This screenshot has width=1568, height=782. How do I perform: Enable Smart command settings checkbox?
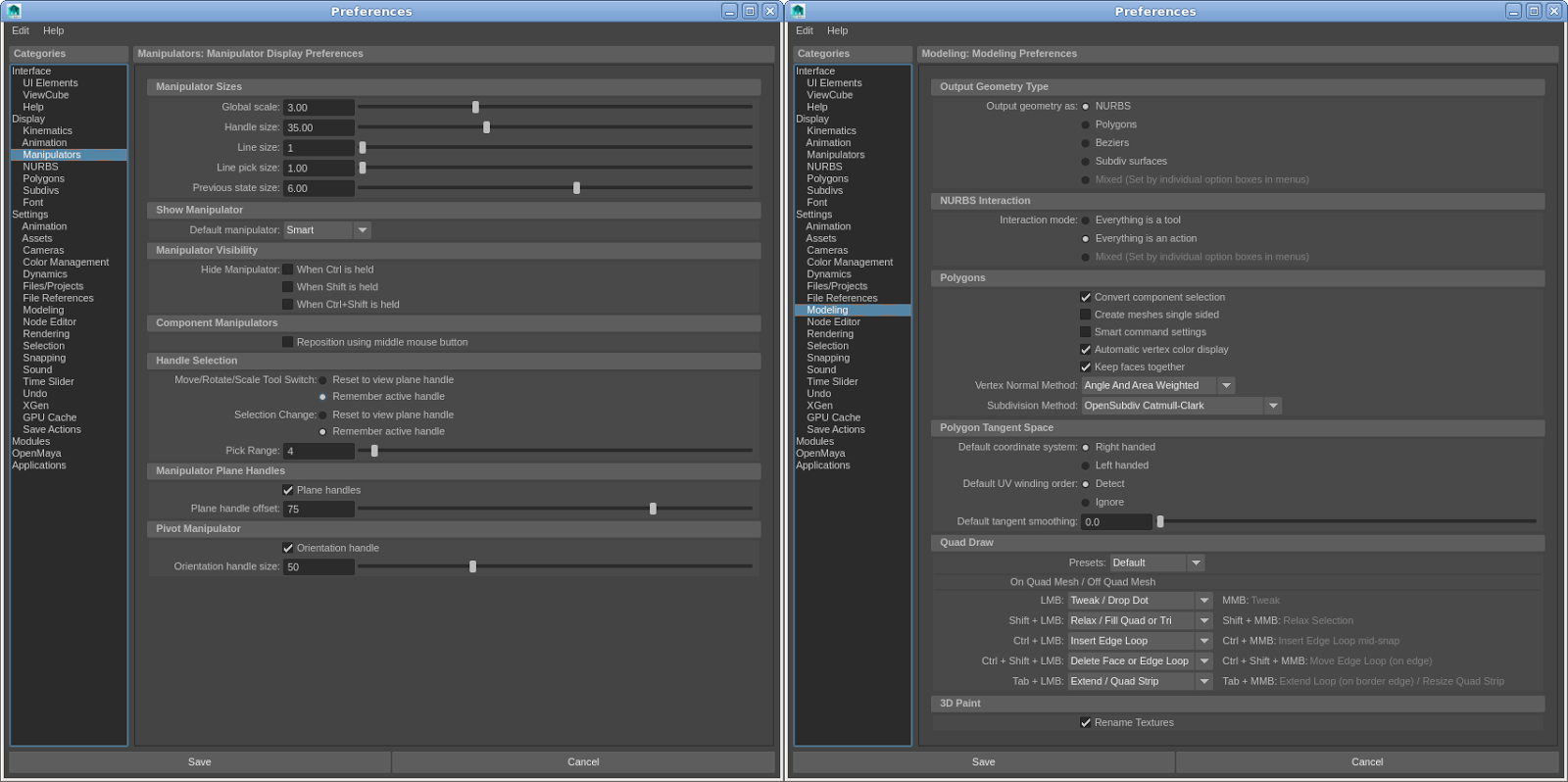[1086, 332]
